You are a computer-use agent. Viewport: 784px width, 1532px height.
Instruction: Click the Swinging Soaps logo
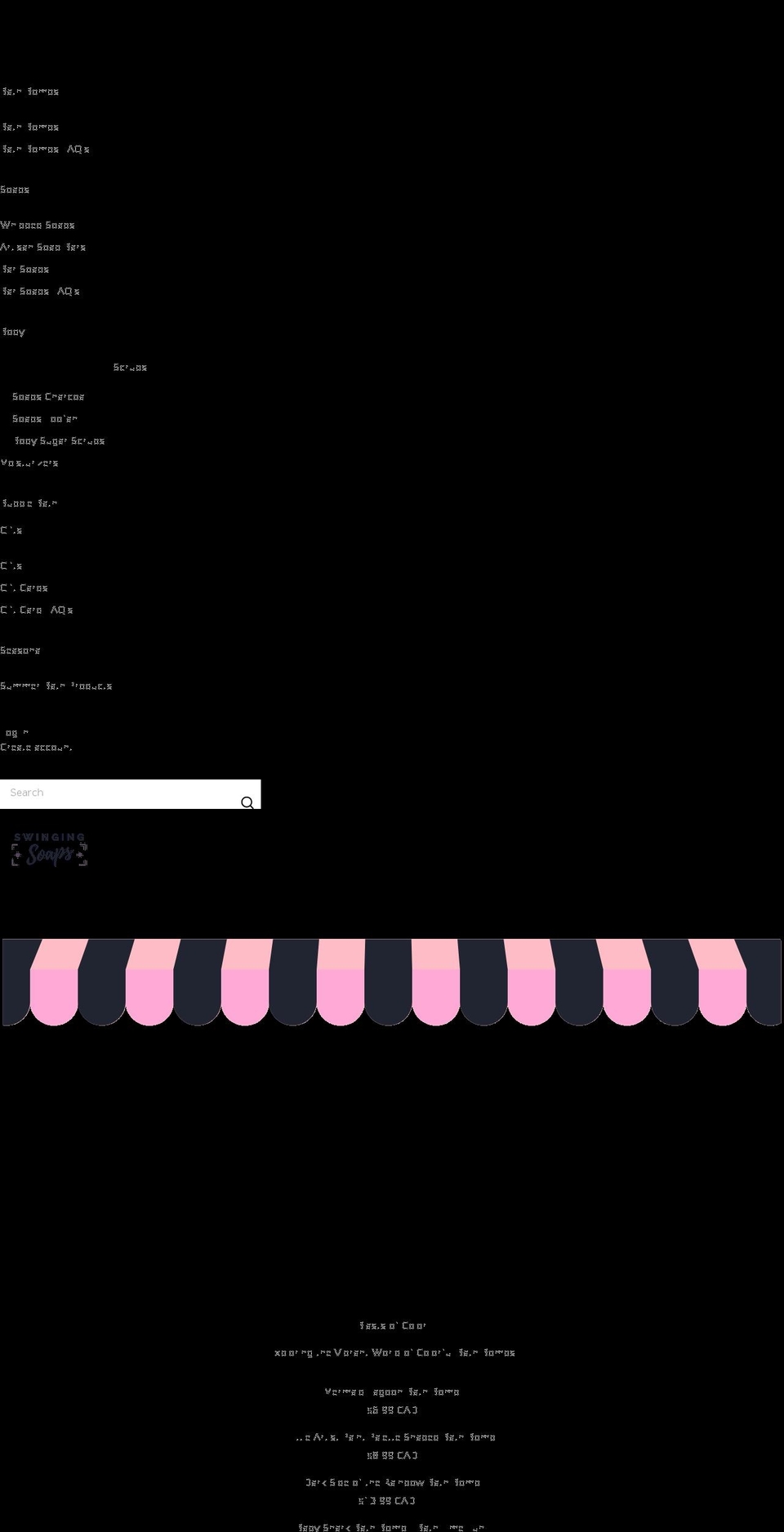[49, 850]
